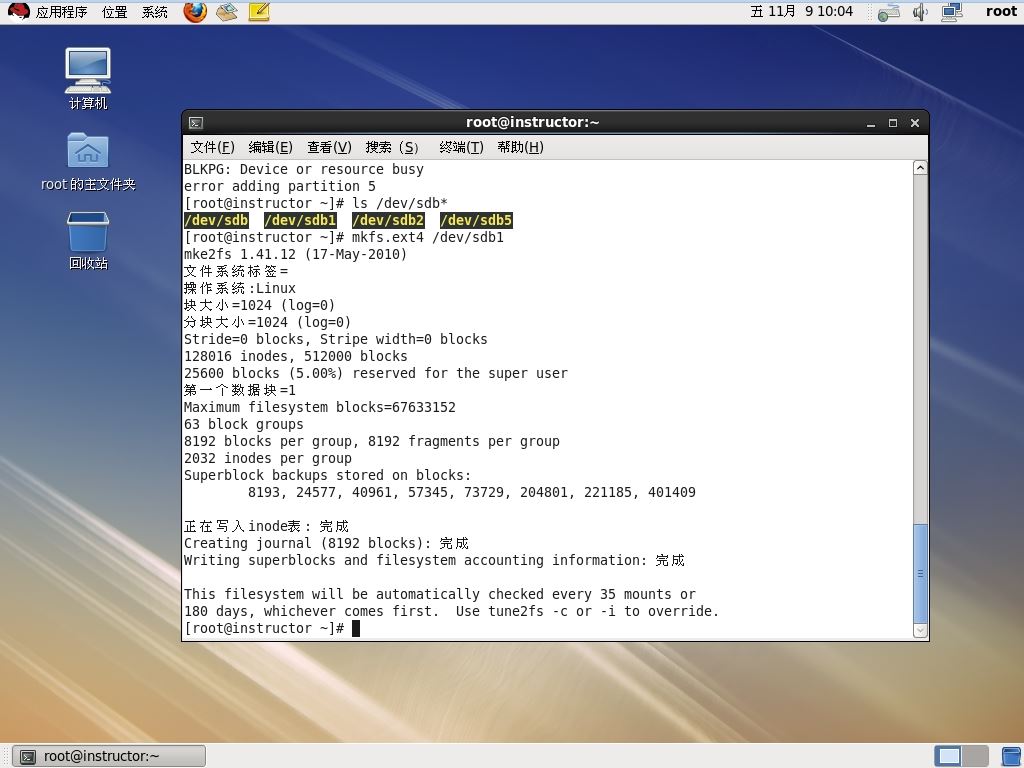Click the 'ls /dev/sdb*' command line
The width and height of the screenshot is (1024, 768).
point(400,203)
